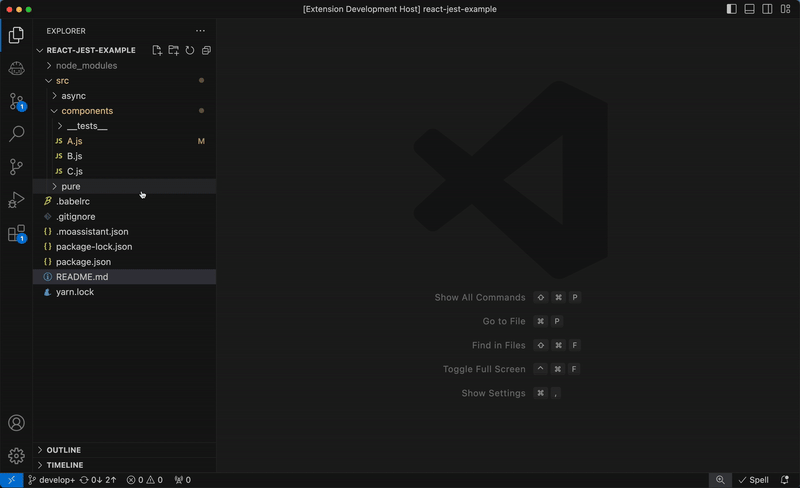The height and width of the screenshot is (488, 800).
Task: Expand the OUTLINE section
Action: pyautogui.click(x=124, y=450)
